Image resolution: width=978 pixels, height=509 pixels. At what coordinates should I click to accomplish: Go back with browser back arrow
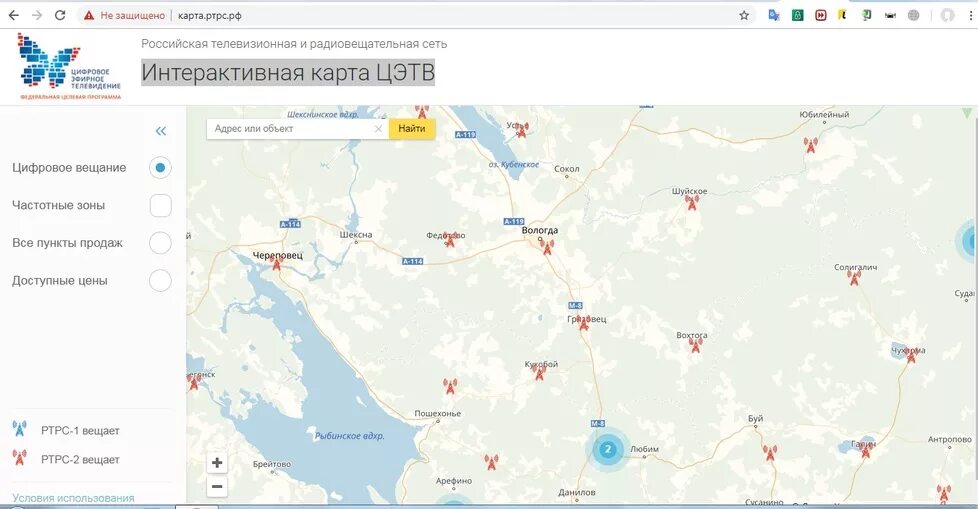(13, 15)
